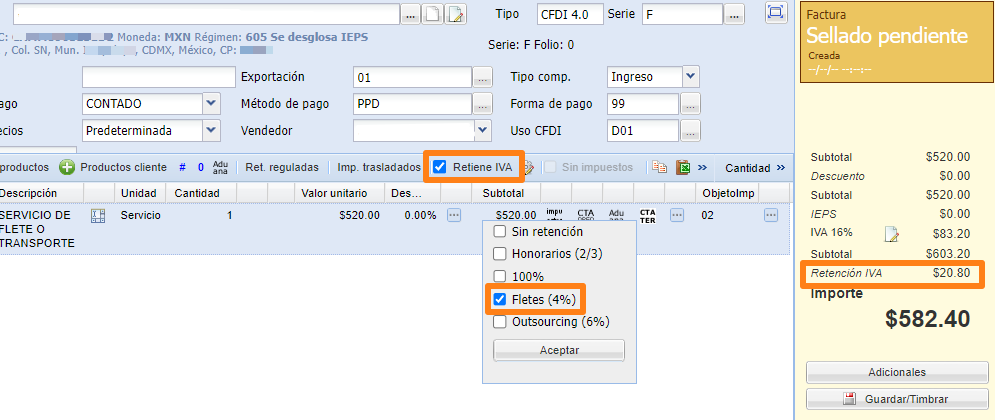The height and width of the screenshot is (420, 995).
Task: Expand the Vendedor dropdown
Action: tap(483, 130)
